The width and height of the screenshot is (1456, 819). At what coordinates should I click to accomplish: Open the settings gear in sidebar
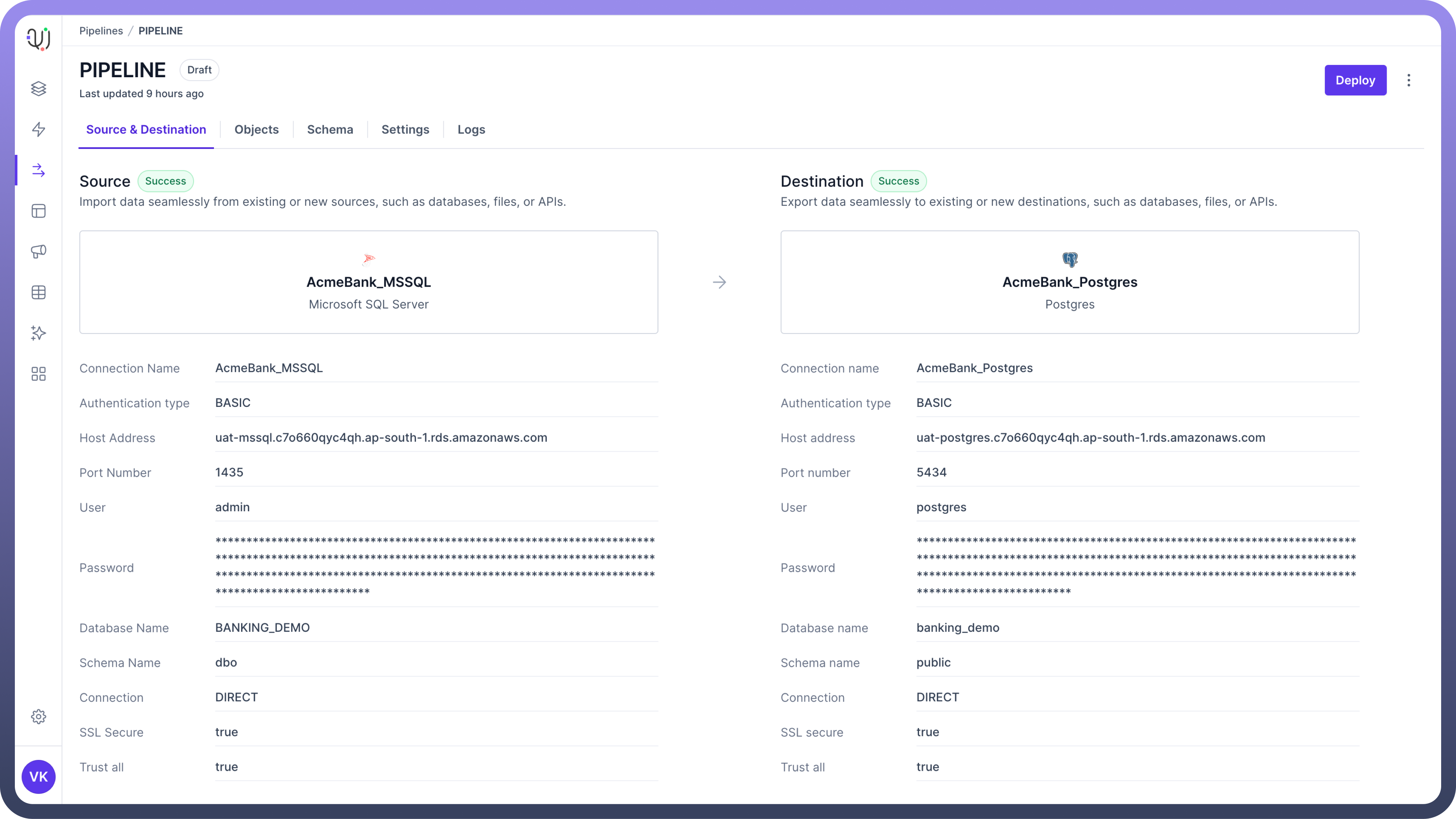(x=38, y=717)
